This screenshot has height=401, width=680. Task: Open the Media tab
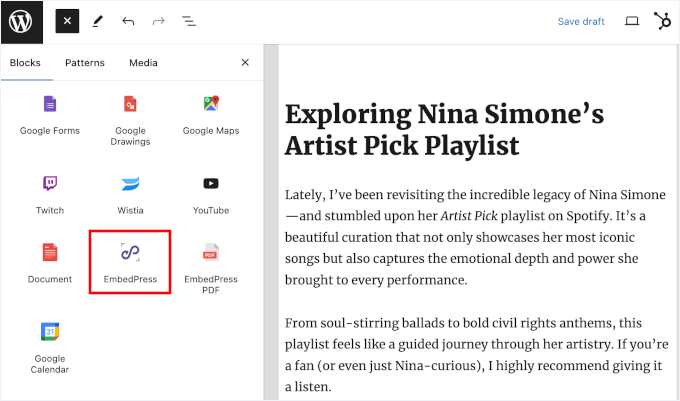143,63
